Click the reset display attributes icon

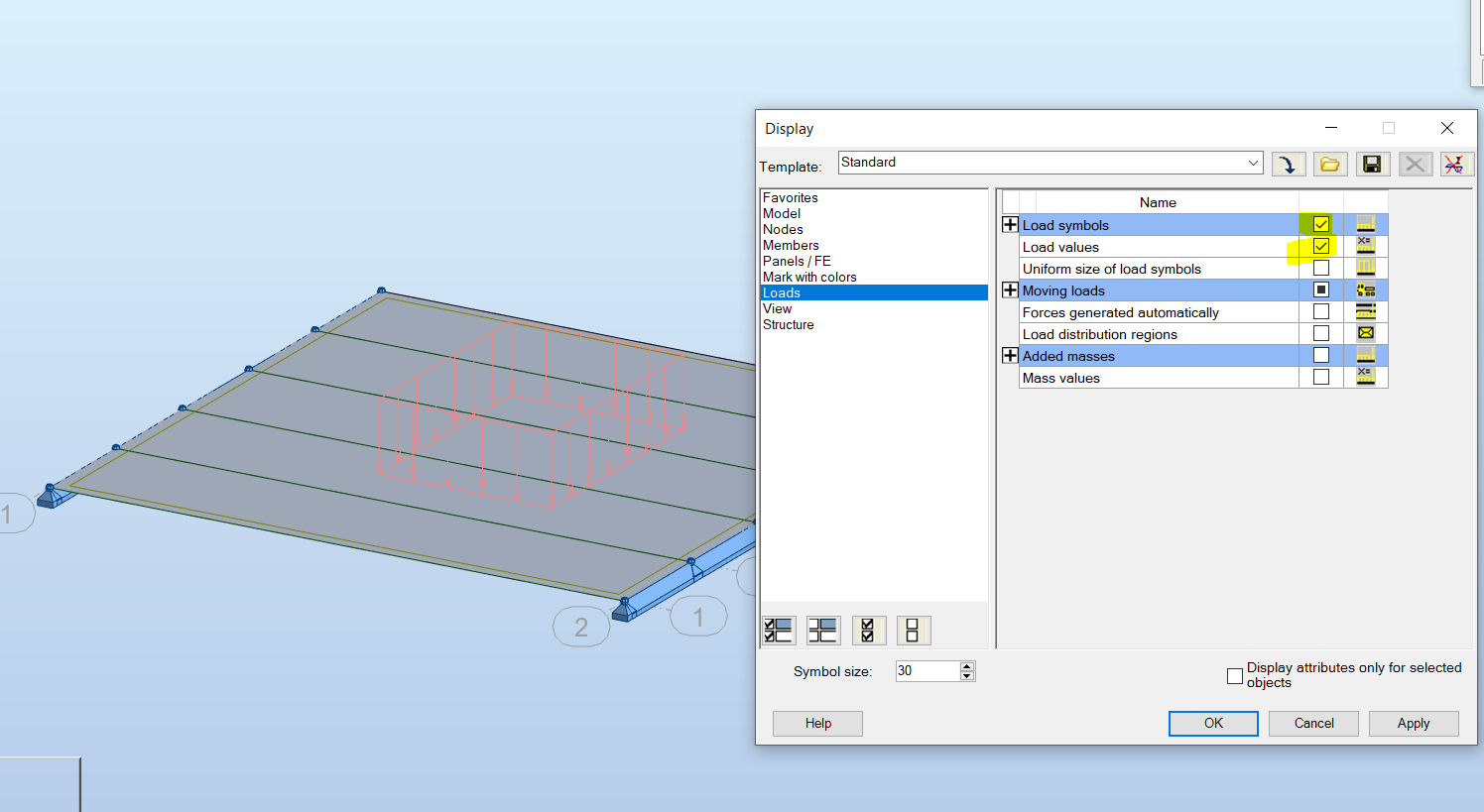pyautogui.click(x=1454, y=164)
